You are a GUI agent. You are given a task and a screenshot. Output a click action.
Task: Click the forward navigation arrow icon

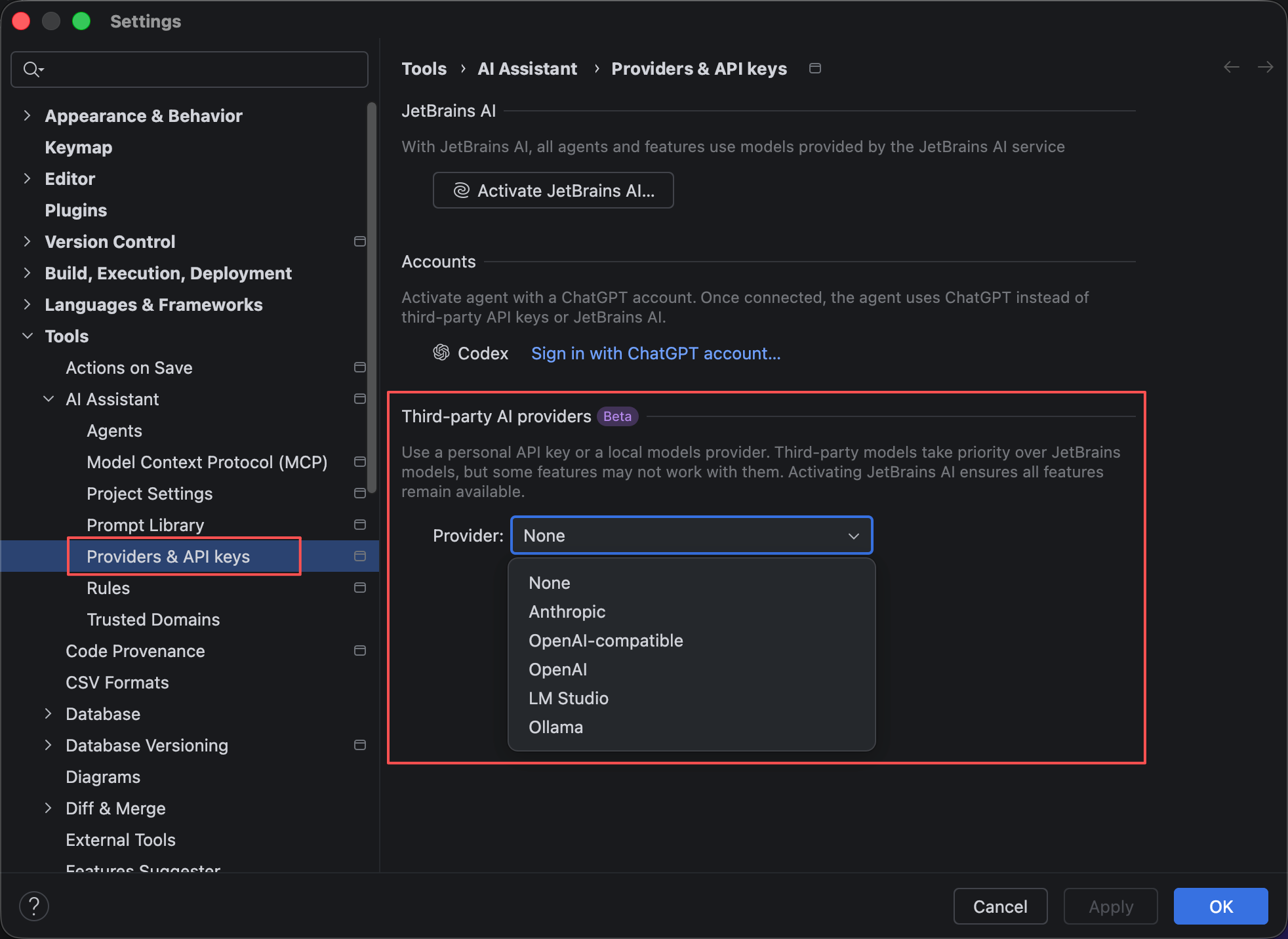click(x=1265, y=68)
